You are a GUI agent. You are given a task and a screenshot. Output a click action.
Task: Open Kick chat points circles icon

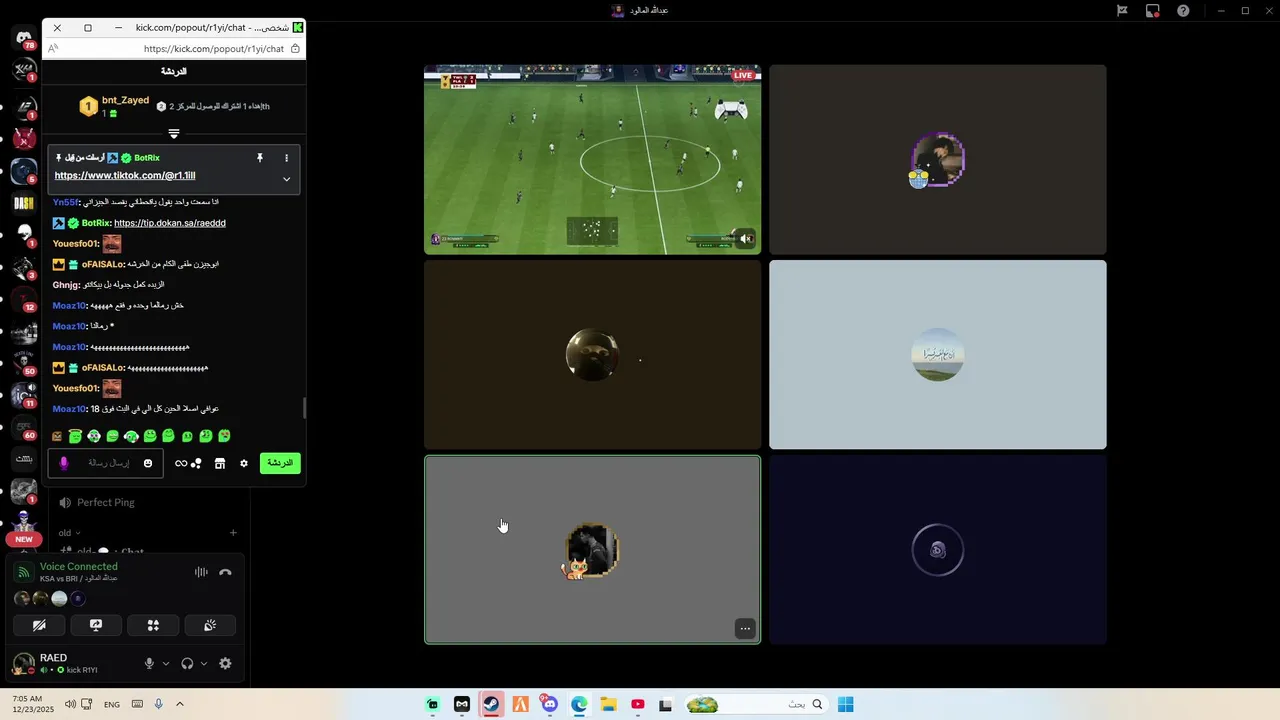click(x=196, y=463)
